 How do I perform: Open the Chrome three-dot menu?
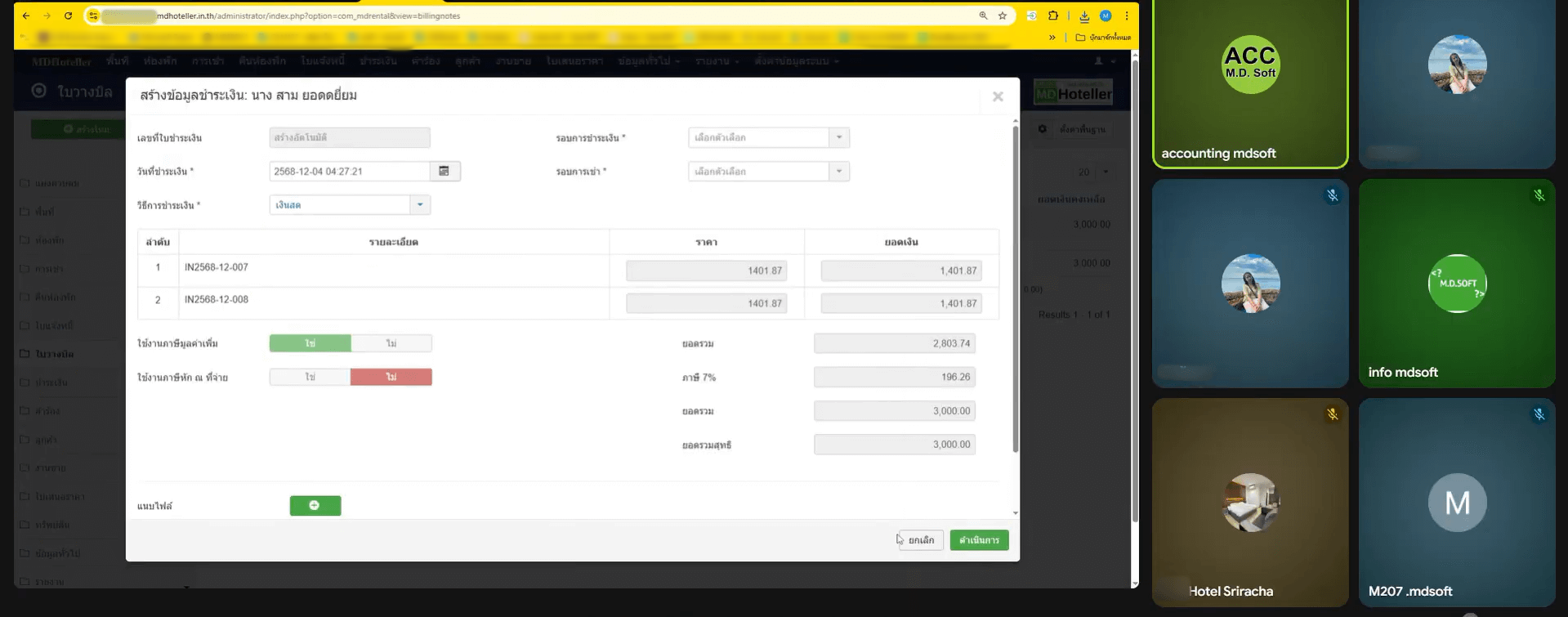coord(1127,16)
